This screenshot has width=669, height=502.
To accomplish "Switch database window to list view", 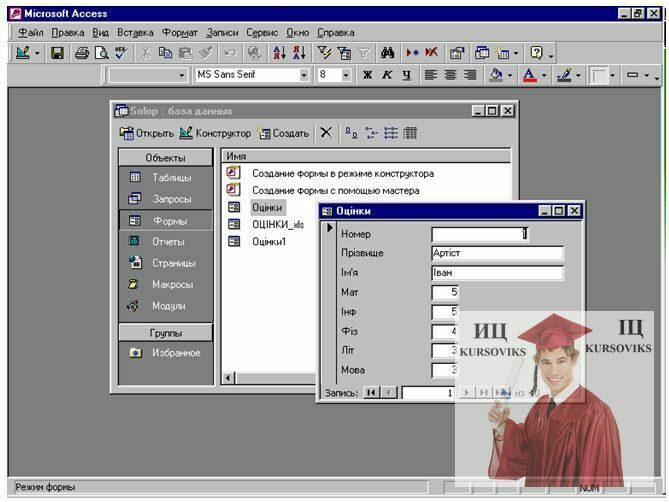I will (x=391, y=133).
